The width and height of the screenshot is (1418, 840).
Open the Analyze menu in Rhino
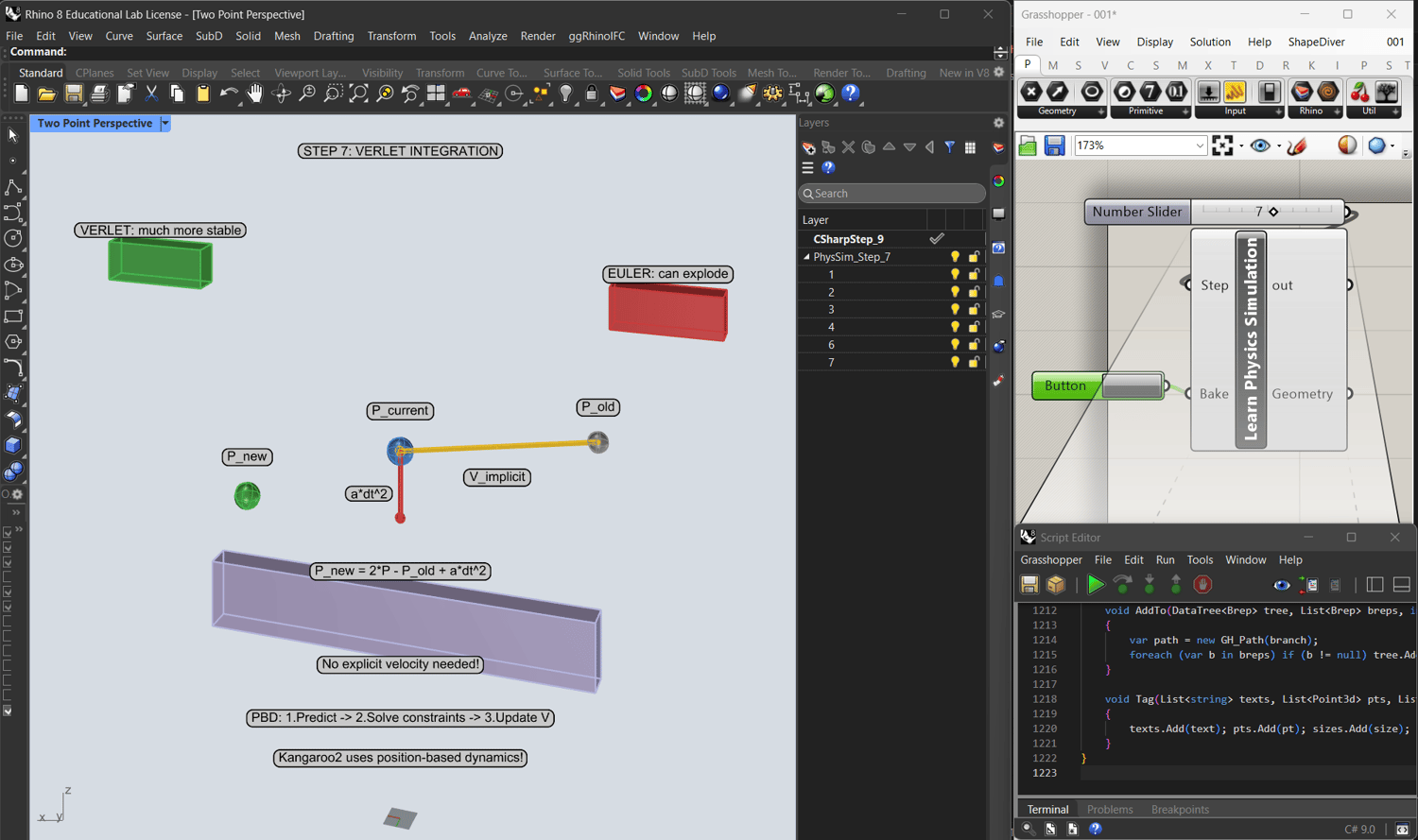(x=488, y=36)
